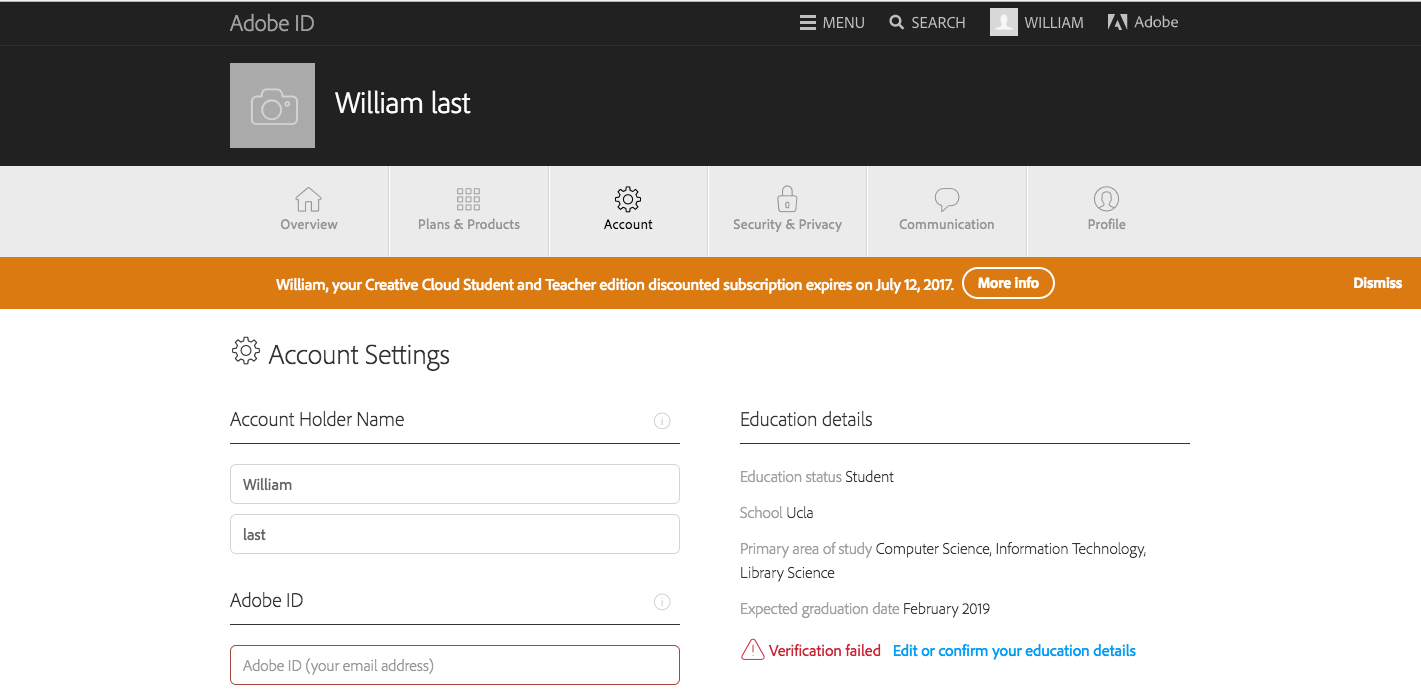Click the Account Holder Name info icon
Image resolution: width=1421 pixels, height=690 pixels.
662,421
